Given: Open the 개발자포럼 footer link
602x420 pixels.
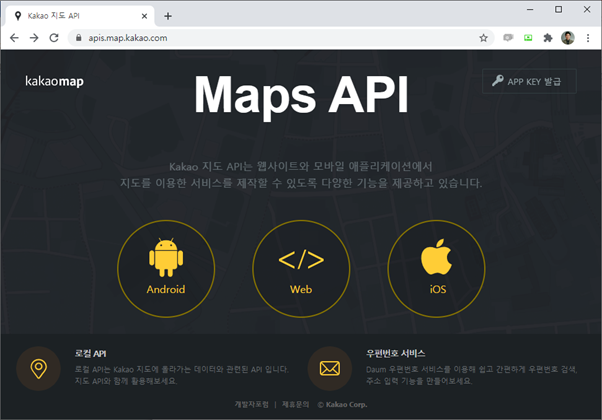Looking at the screenshot, I should point(251,405).
